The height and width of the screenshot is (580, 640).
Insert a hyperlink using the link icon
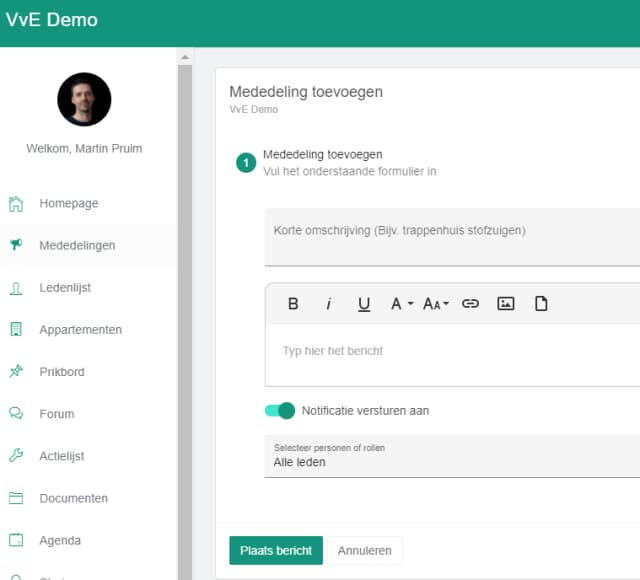pos(470,304)
